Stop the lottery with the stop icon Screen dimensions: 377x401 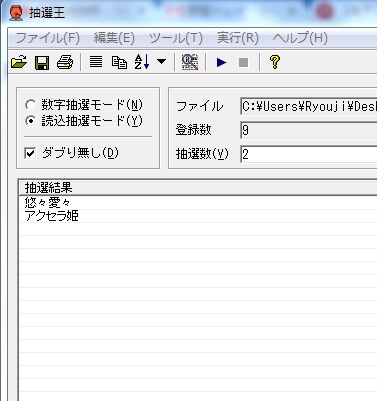[244, 62]
